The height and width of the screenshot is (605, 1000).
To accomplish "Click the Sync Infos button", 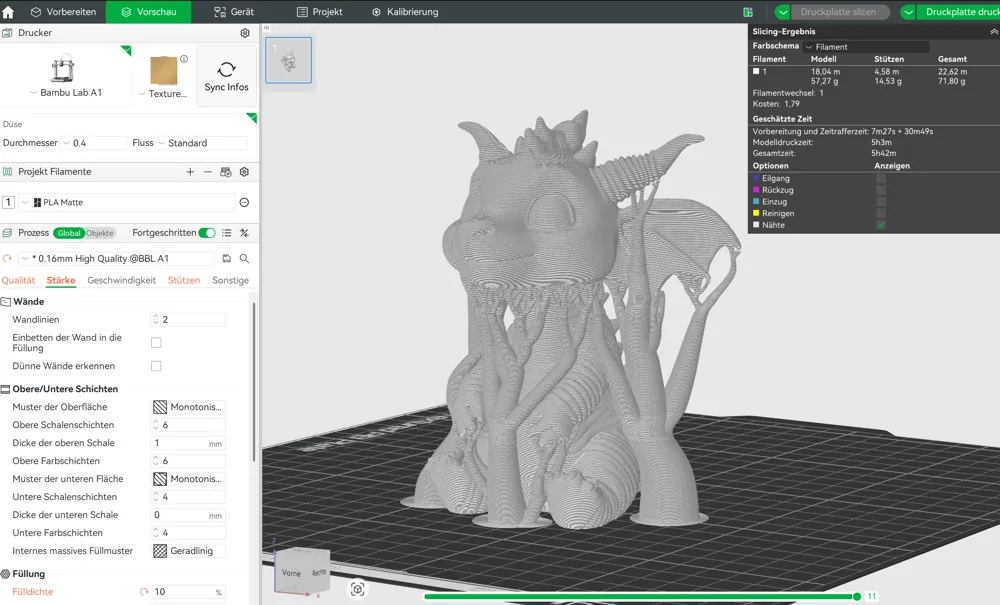I will point(226,76).
